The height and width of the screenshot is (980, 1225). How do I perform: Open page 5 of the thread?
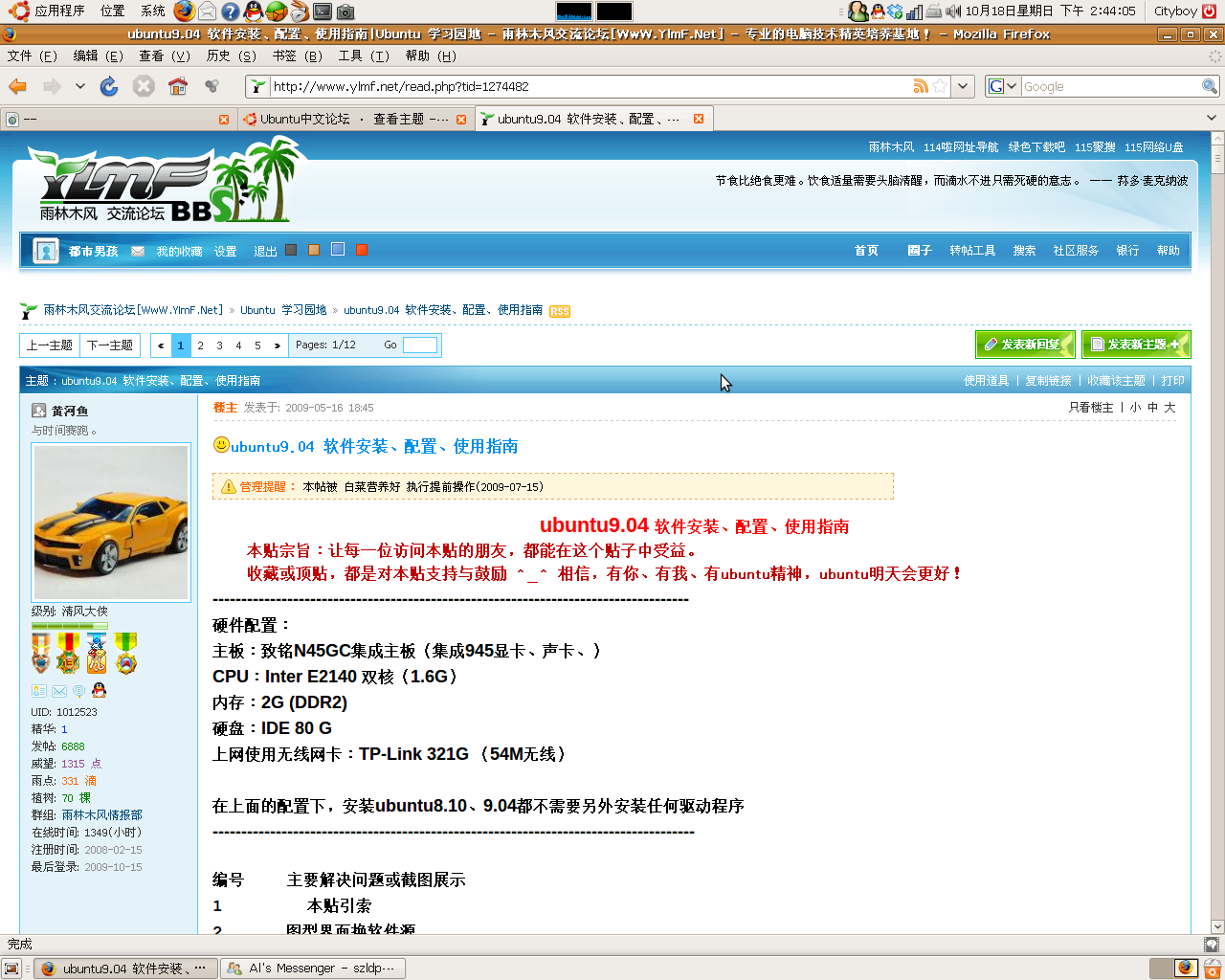(x=257, y=345)
